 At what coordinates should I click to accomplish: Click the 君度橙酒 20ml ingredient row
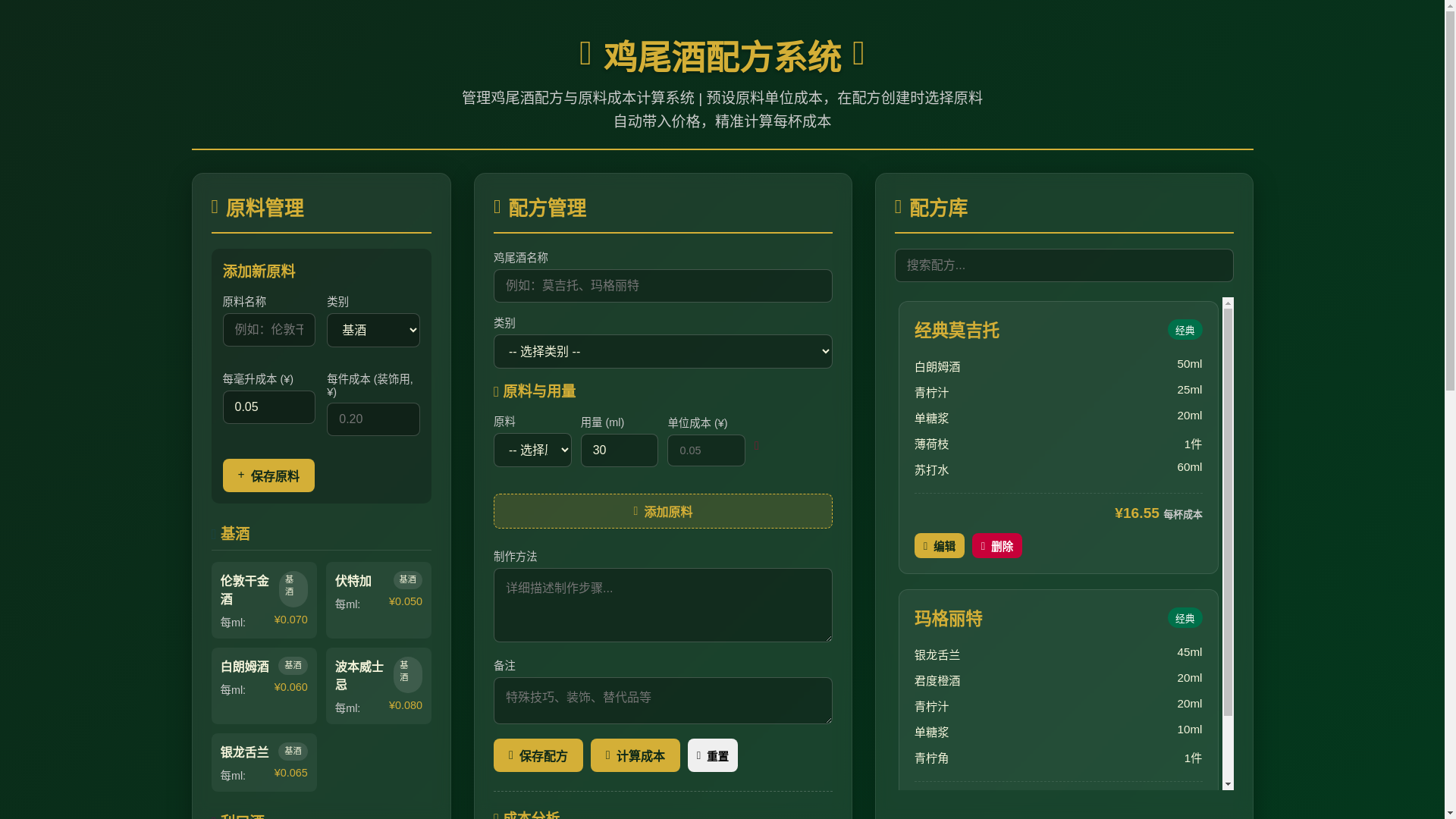pos(1059,679)
